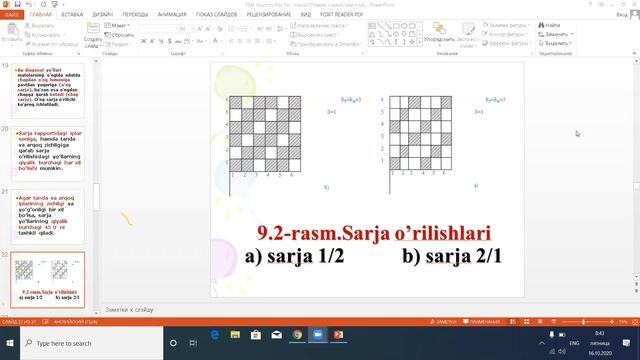Image resolution: width=640 pixels, height=360 pixels.
Task: Select the triangle shape in shapes gallery
Action: (372, 34)
